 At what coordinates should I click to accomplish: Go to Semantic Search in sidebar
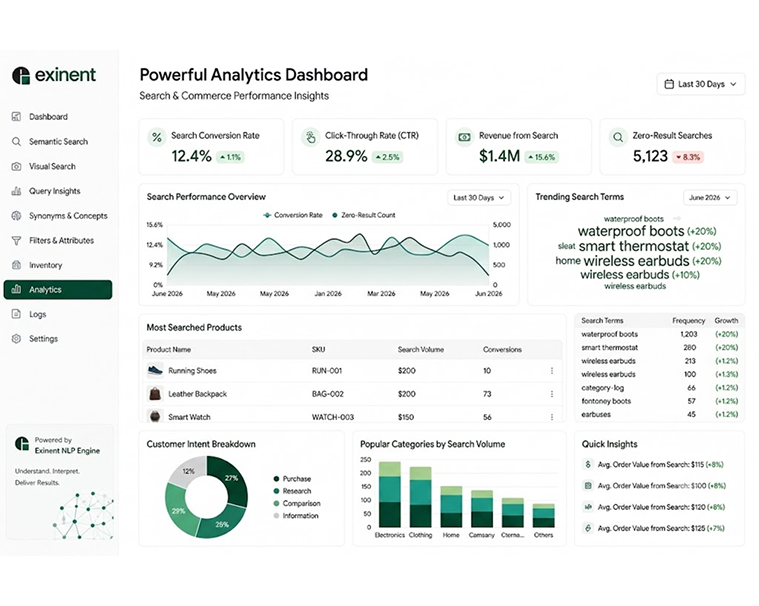(58, 141)
